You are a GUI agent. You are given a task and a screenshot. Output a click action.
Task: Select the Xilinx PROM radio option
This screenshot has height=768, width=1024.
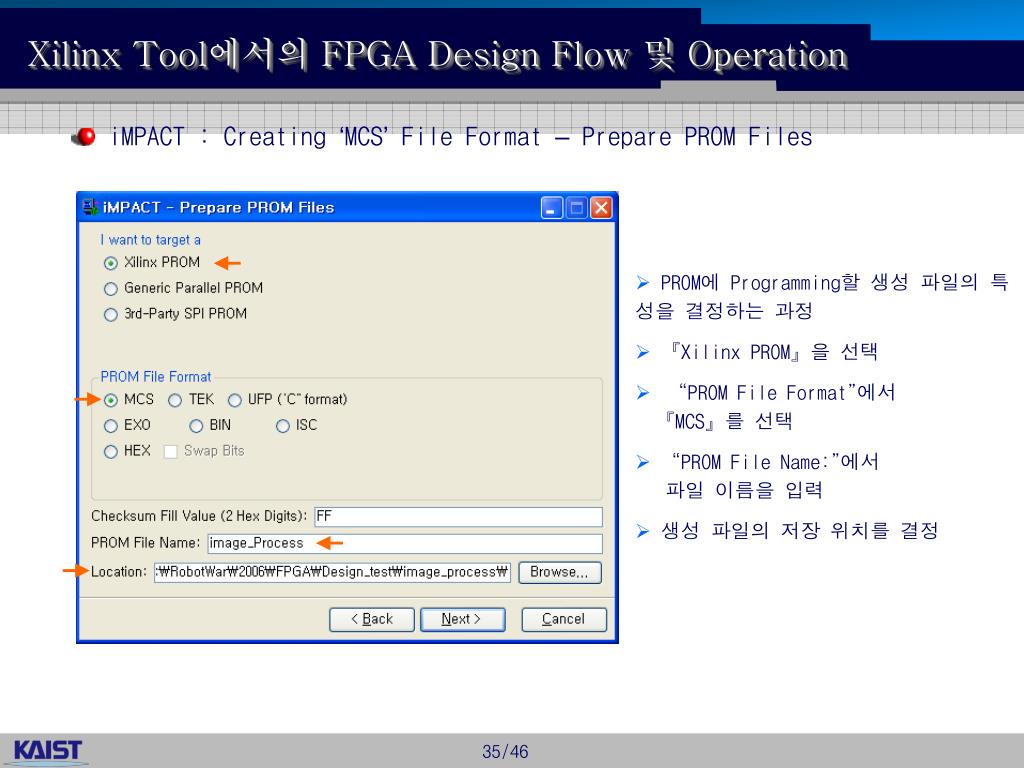110,263
